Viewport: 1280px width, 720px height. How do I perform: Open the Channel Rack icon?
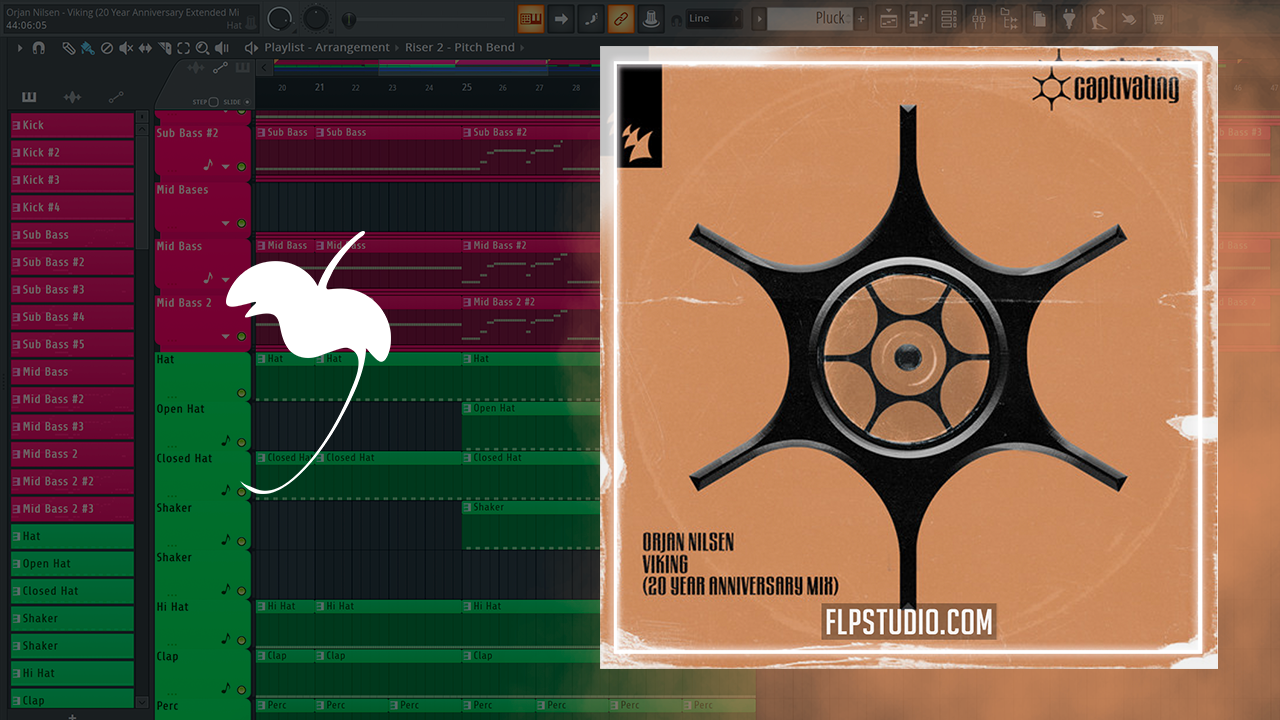[x=948, y=18]
